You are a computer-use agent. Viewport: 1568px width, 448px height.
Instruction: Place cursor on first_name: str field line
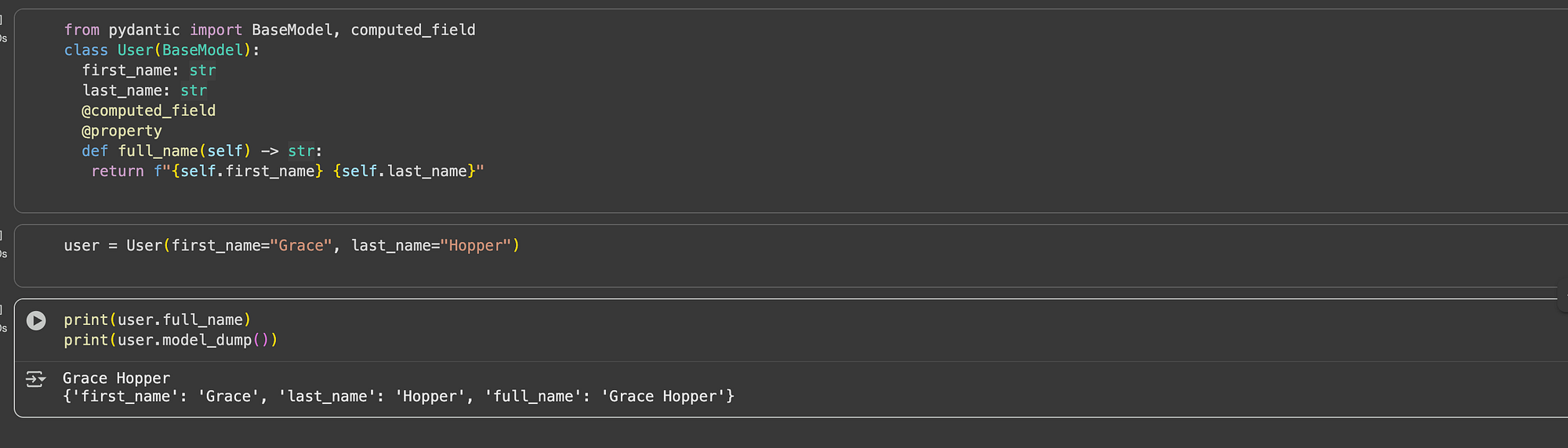(149, 70)
